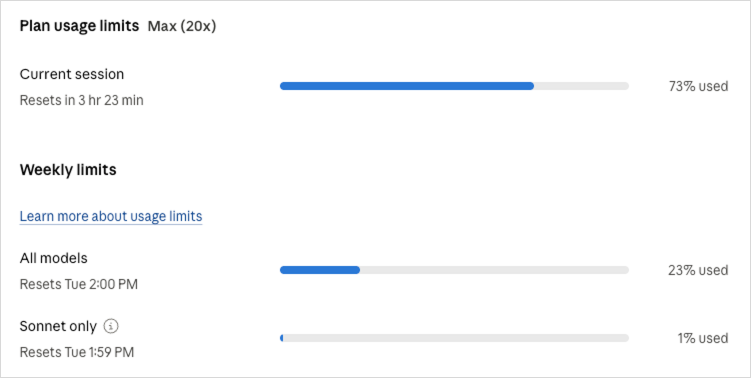The image size is (751, 378).
Task: Click the Resets Tue 2:00 PM text
Action: click(79, 285)
